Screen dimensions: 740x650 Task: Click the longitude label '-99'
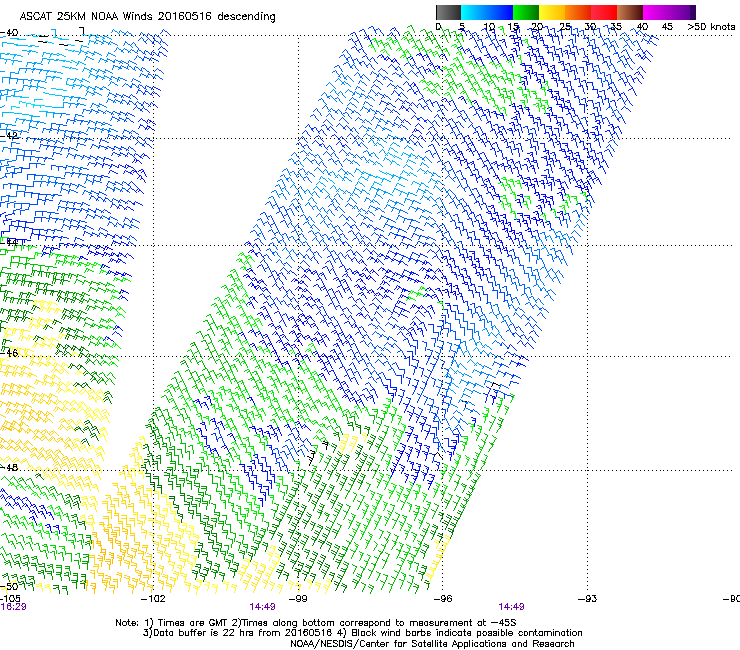(x=298, y=599)
